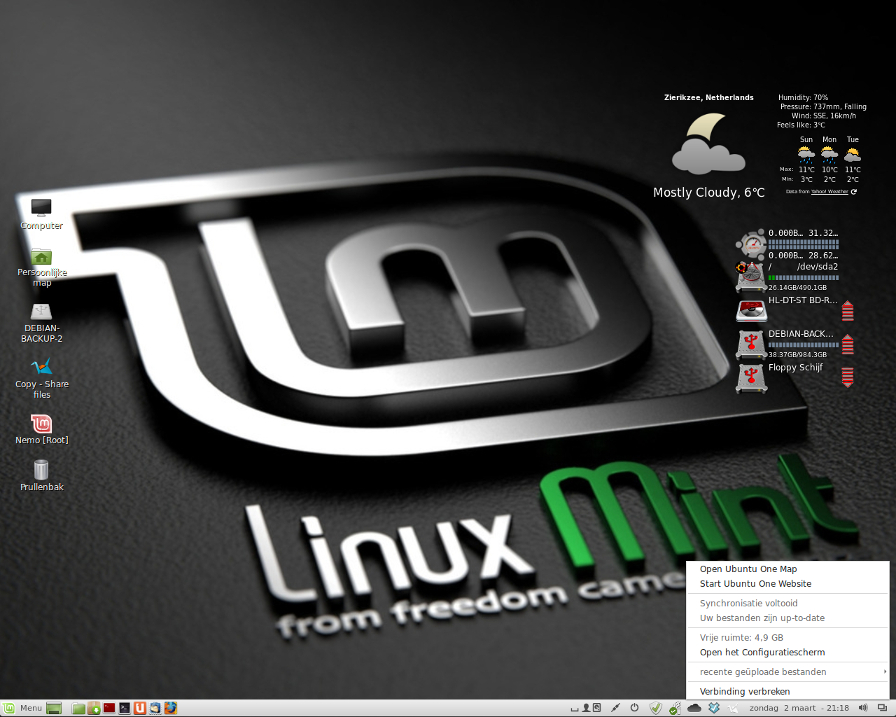Click the HL-DT-ST BD-R optical drive icon

(750, 311)
